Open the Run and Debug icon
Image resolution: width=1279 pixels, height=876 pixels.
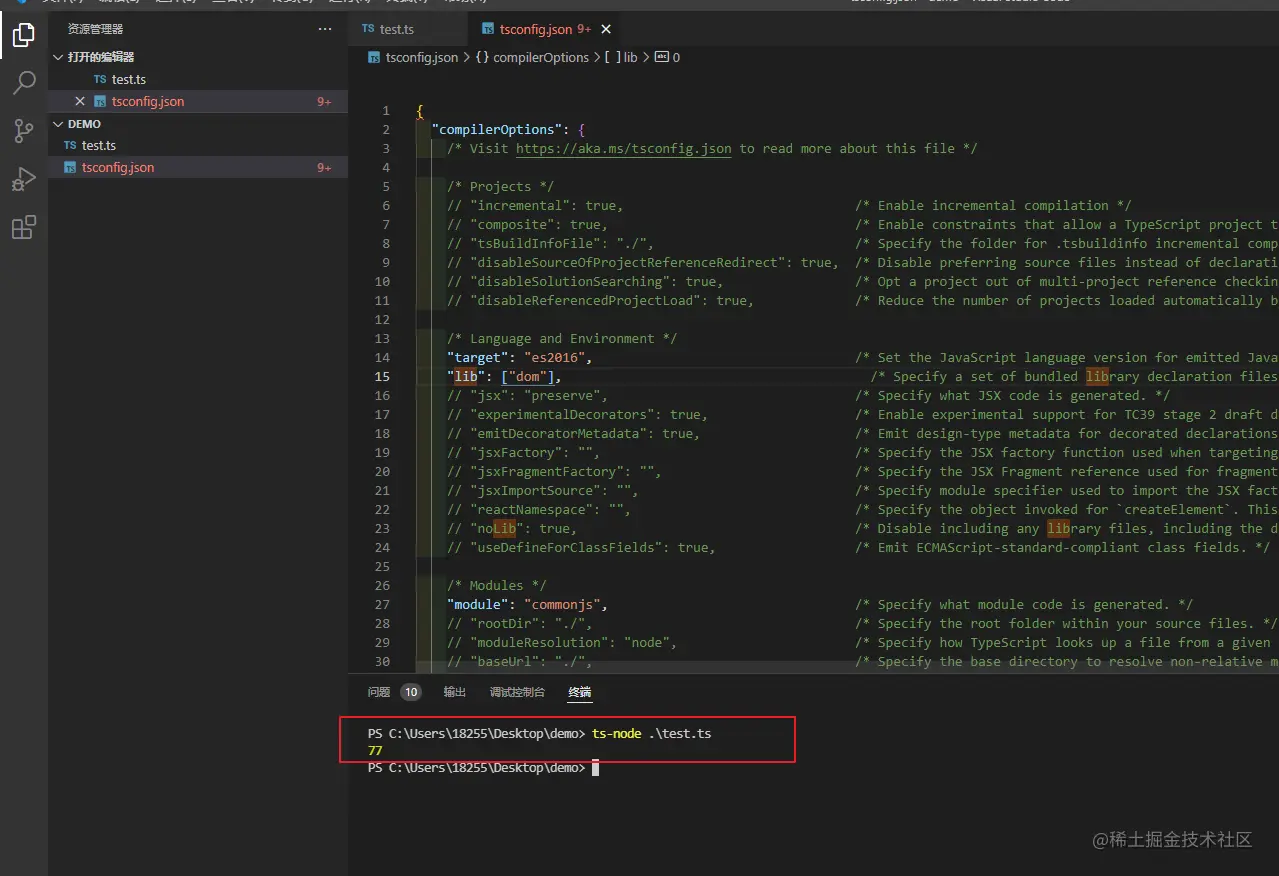[x=24, y=179]
